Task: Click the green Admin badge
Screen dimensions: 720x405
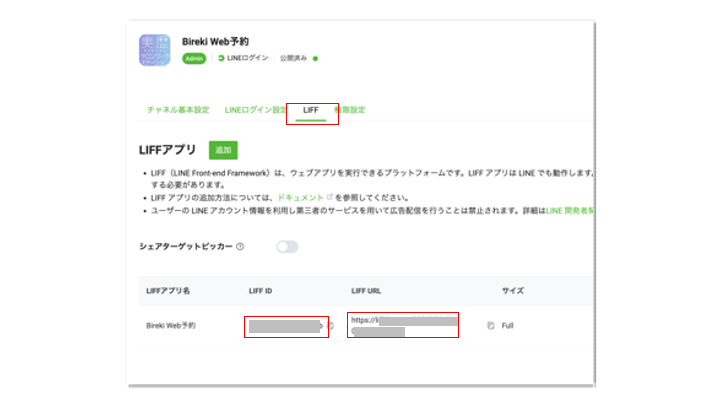Action: point(194,59)
